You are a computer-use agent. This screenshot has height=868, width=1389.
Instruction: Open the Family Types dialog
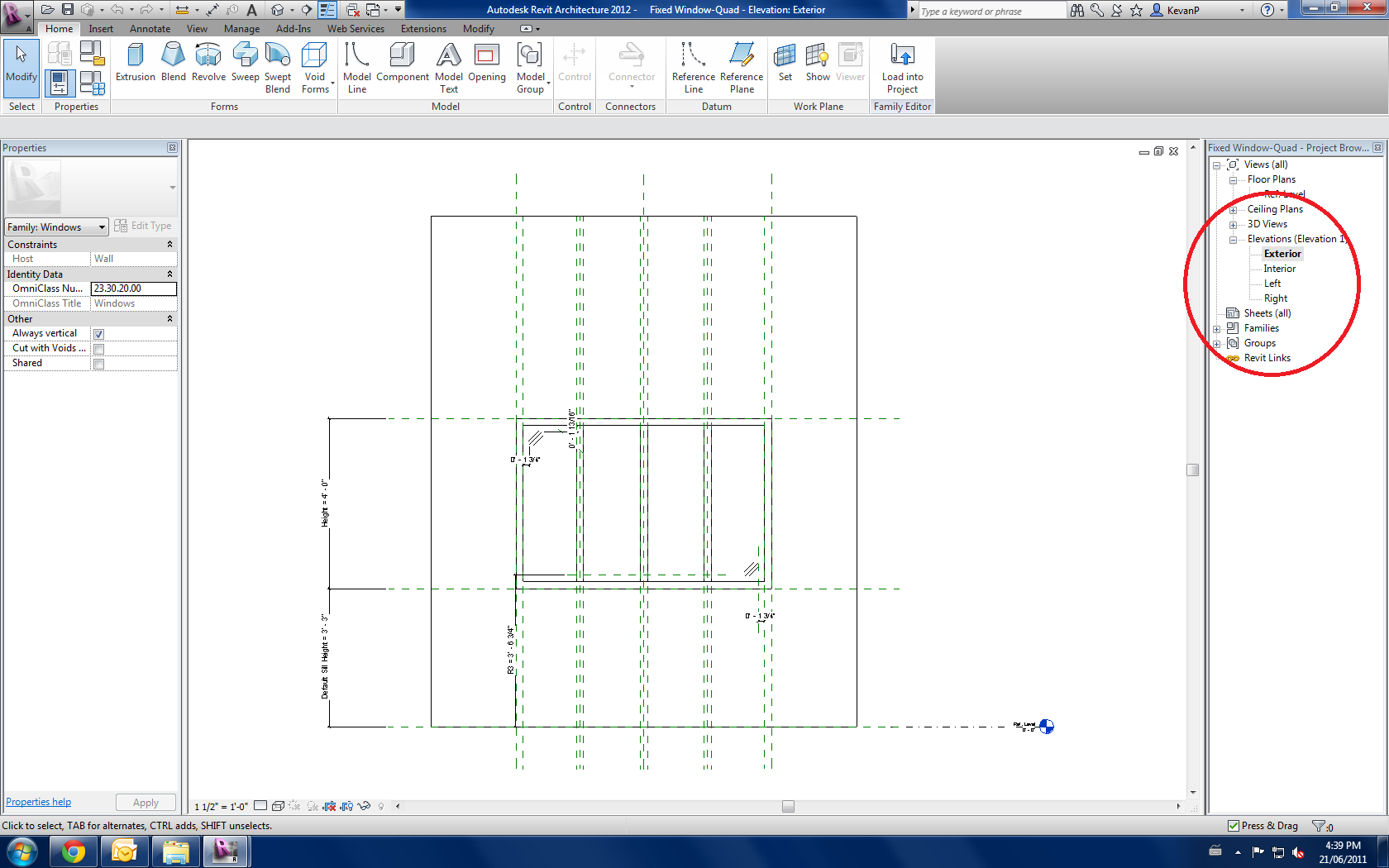(x=92, y=83)
